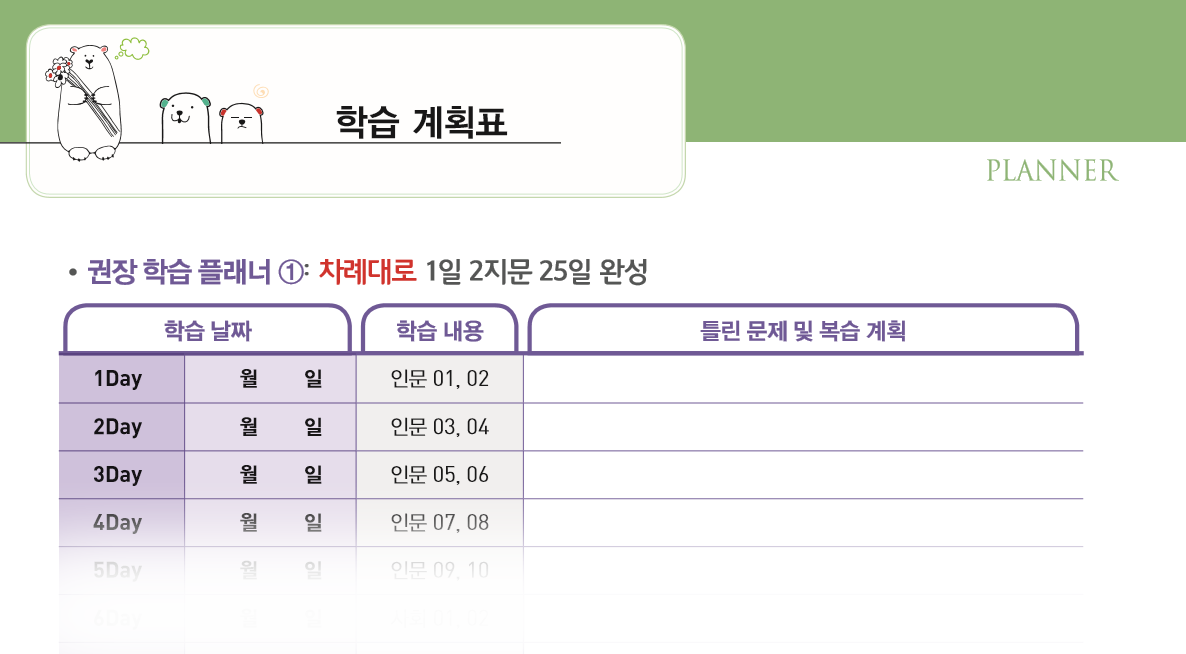
Task: Click the 학습 계획표 title
Action: pos(421,122)
